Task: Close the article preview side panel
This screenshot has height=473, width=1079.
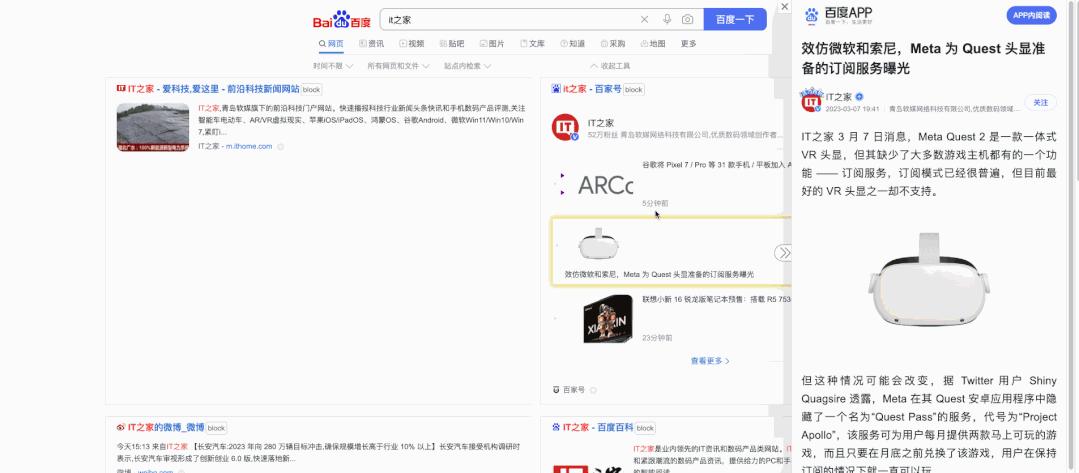Action: (784, 6)
